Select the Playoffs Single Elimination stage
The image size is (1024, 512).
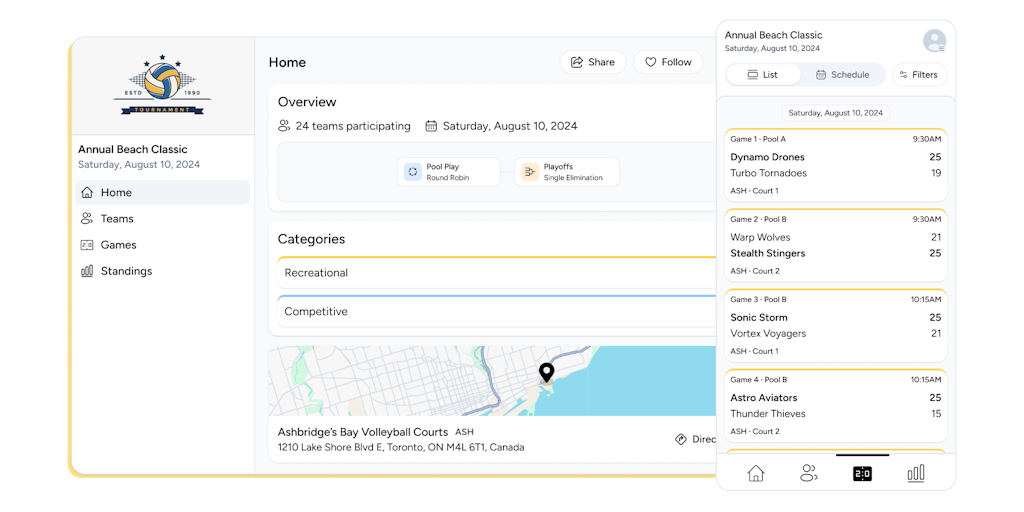tap(567, 172)
